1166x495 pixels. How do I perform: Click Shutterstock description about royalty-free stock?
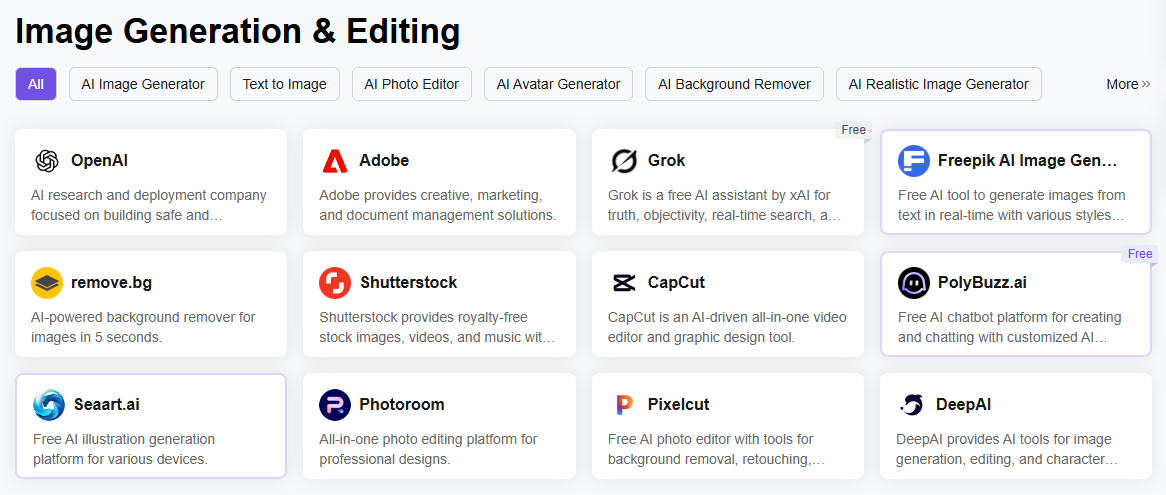pyautogui.click(x=437, y=327)
